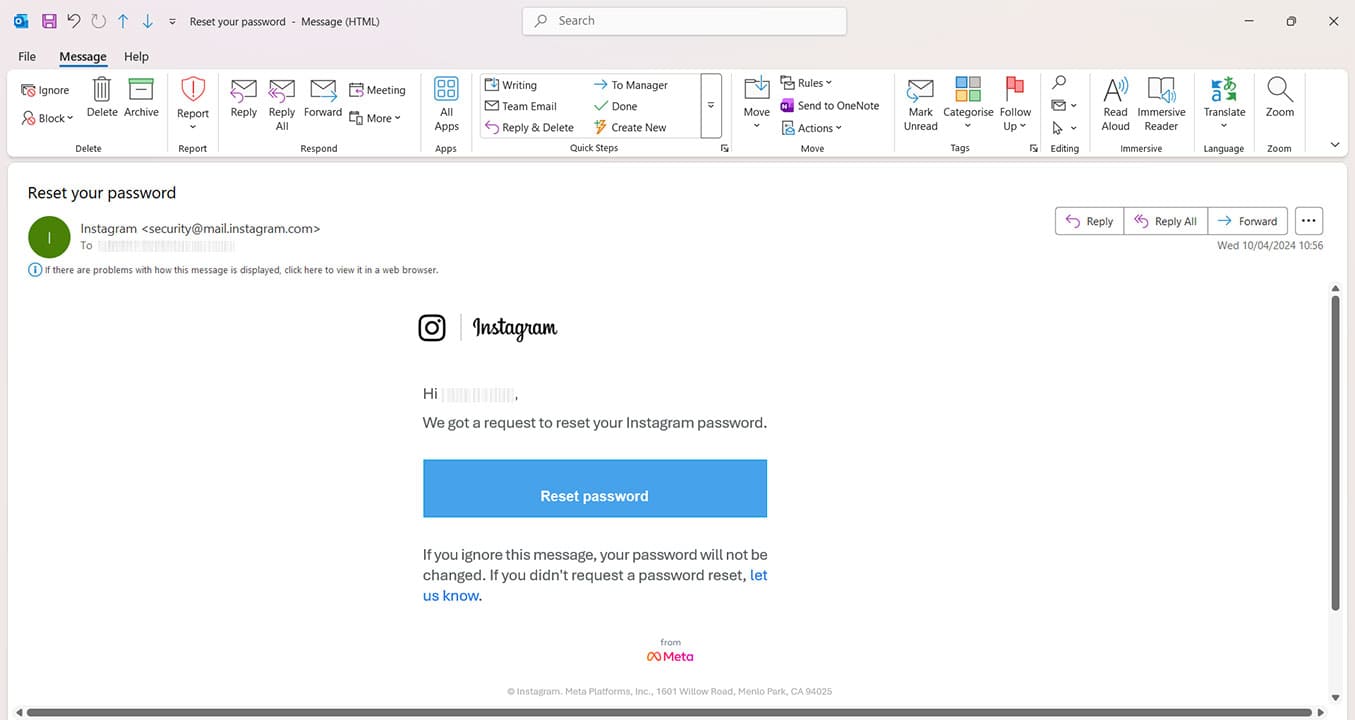Go to next item with down arrow
This screenshot has height=720, width=1355.
pyautogui.click(x=147, y=20)
